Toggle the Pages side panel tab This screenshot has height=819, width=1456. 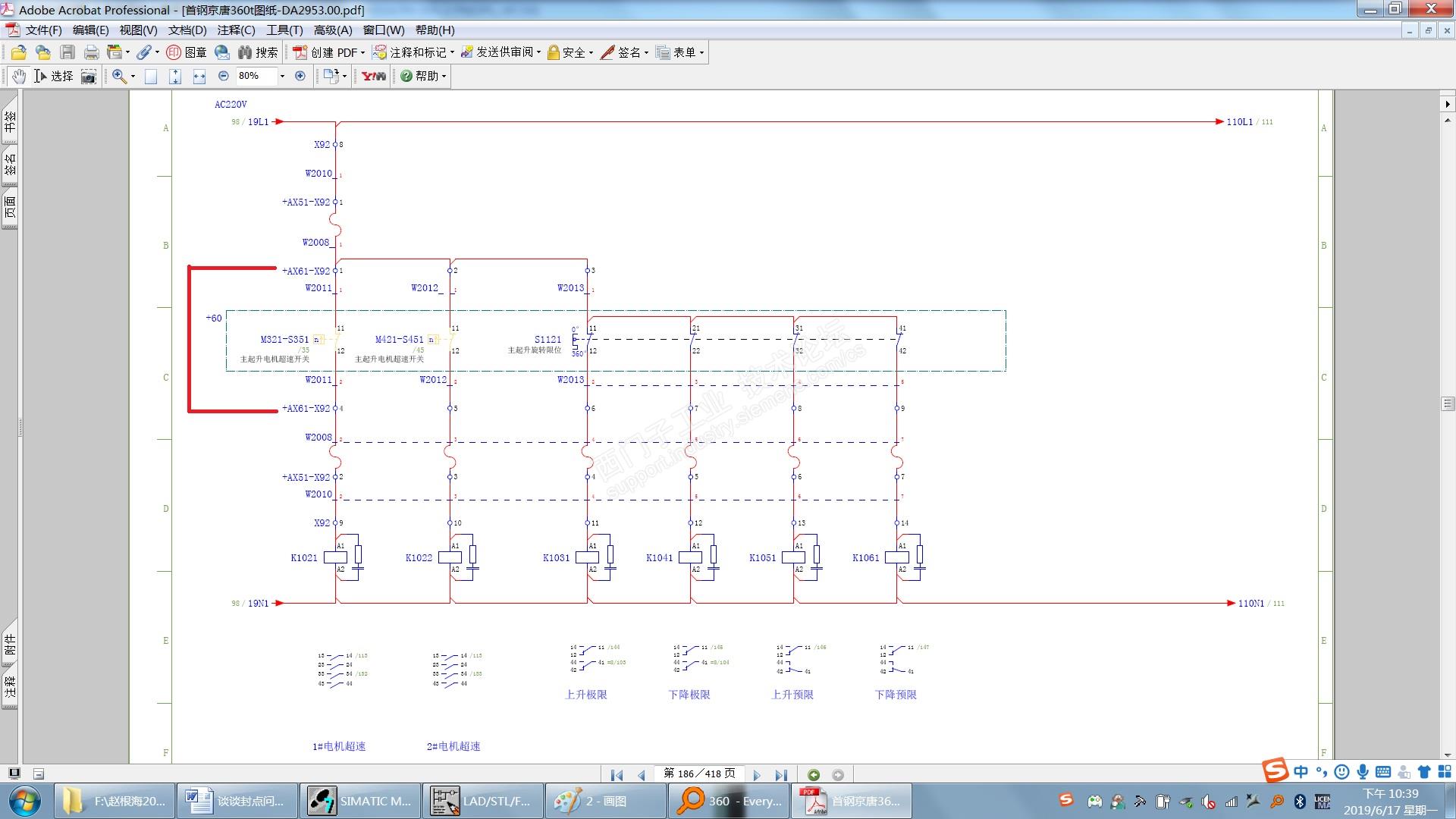tap(10, 206)
